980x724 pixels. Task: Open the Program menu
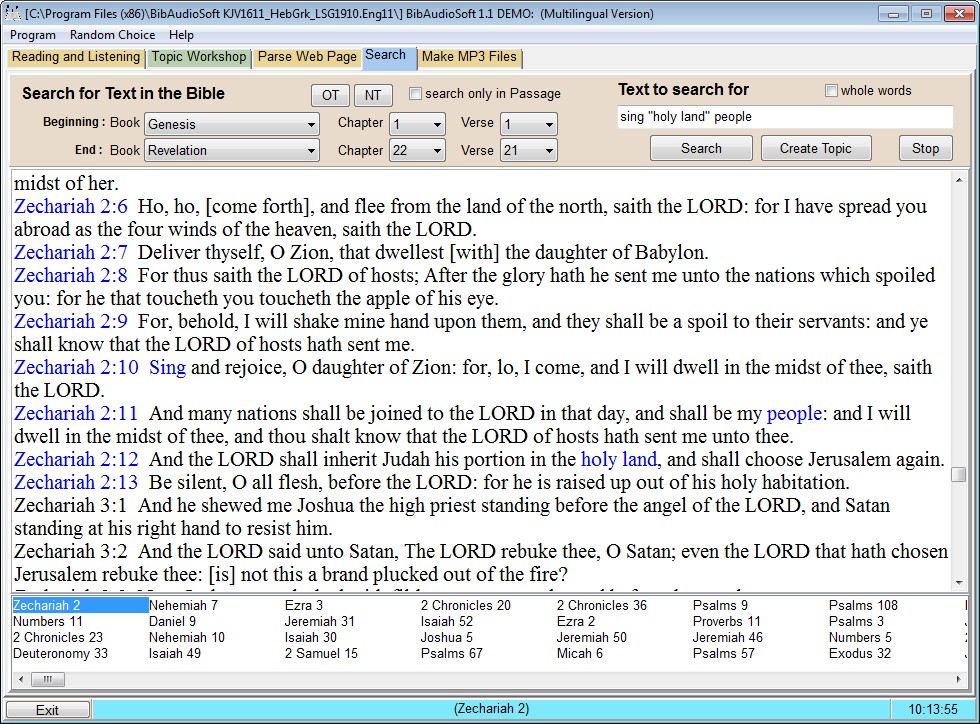(32, 35)
